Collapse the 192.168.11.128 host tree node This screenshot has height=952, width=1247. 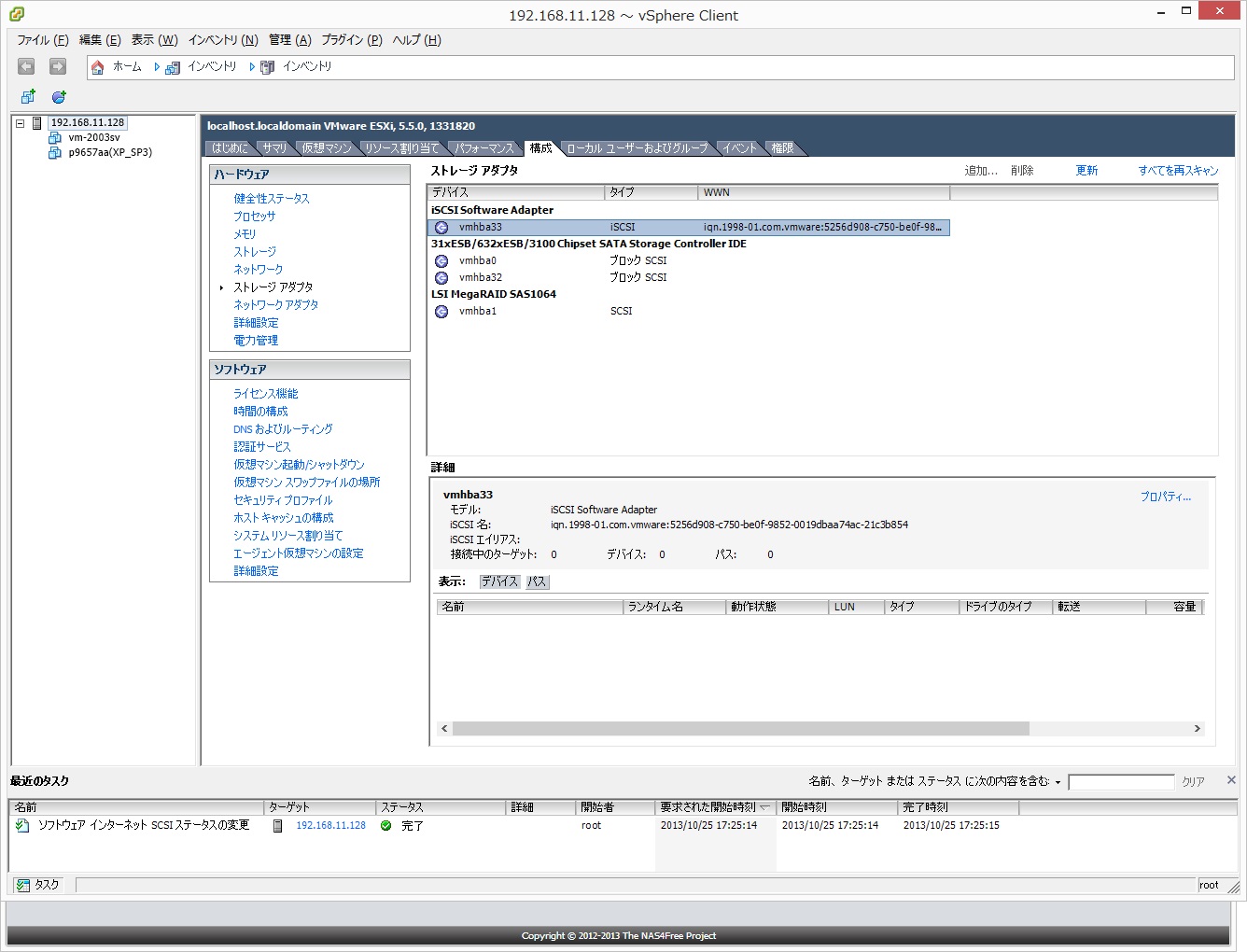pos(20,122)
